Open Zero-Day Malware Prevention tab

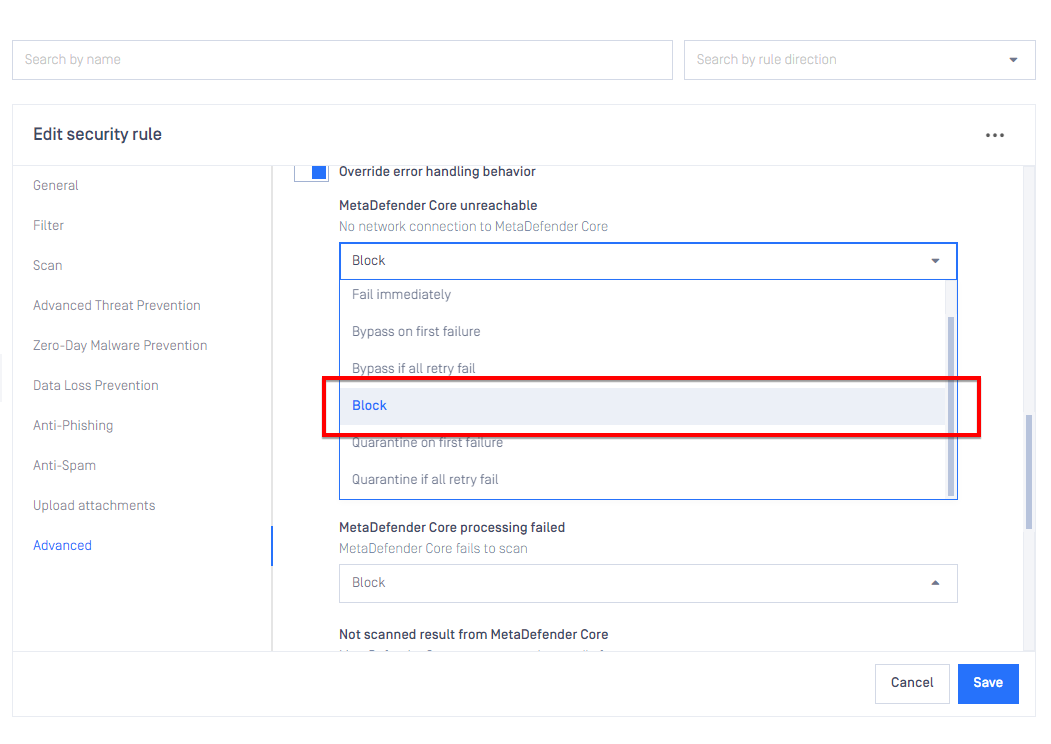click(120, 346)
